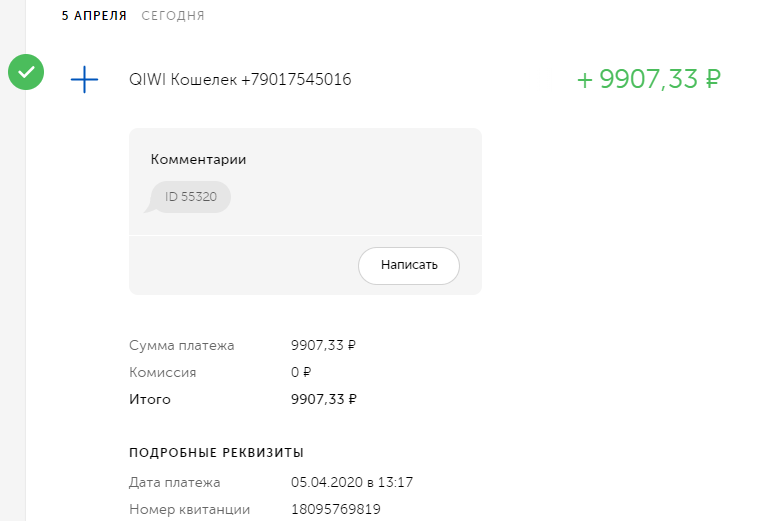Screen dimensions: 773x521
Task: Click the Номер квитанции label
Action: coord(189,510)
